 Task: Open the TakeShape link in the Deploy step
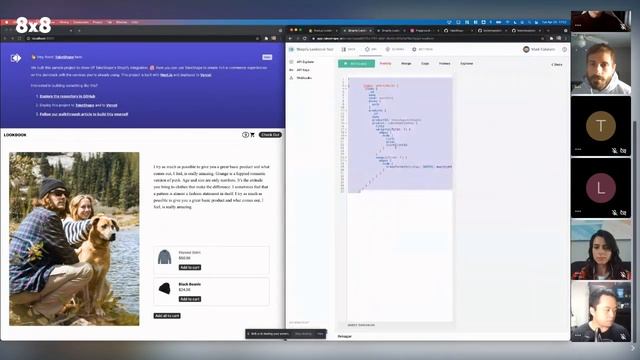(84, 105)
